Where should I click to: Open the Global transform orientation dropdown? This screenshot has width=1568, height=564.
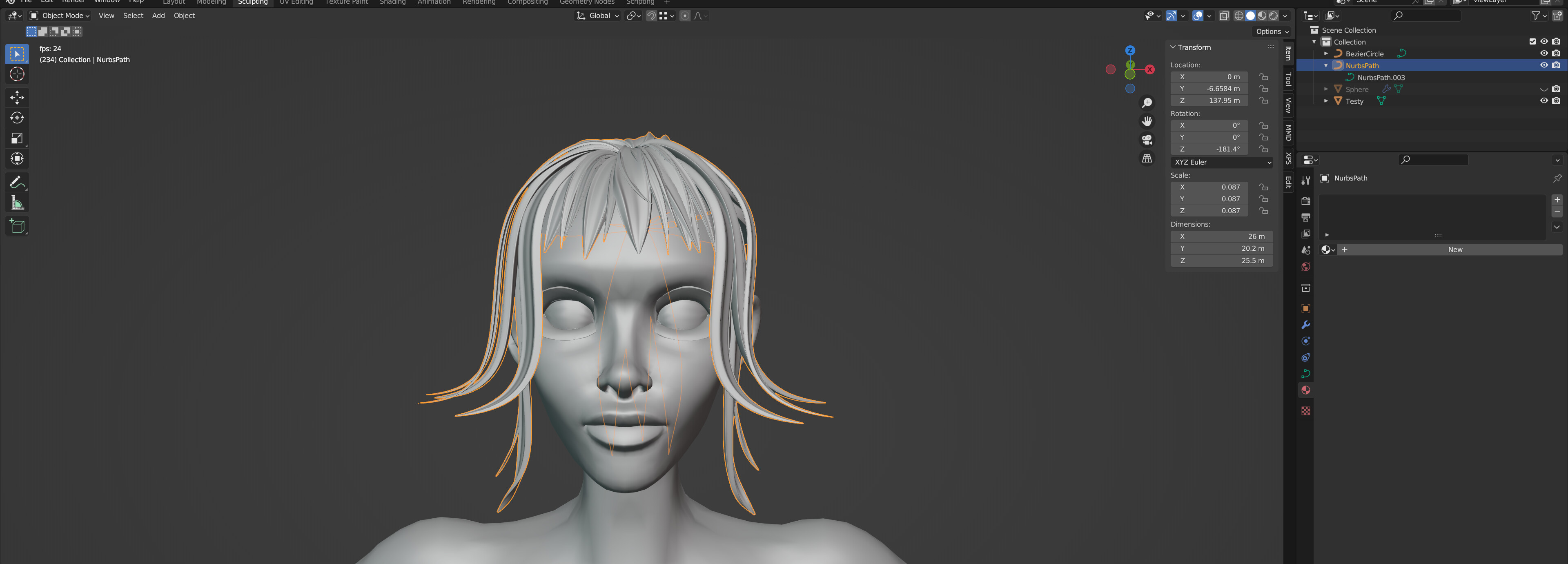[x=598, y=16]
